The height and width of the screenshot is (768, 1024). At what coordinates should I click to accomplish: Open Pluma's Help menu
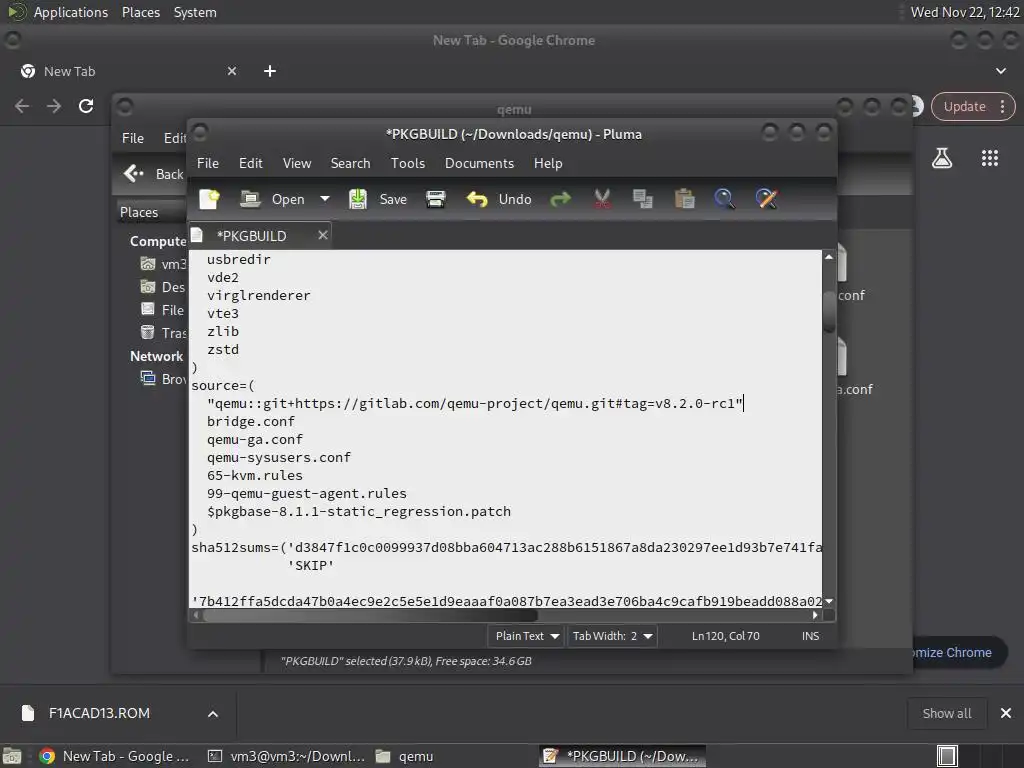pos(548,163)
